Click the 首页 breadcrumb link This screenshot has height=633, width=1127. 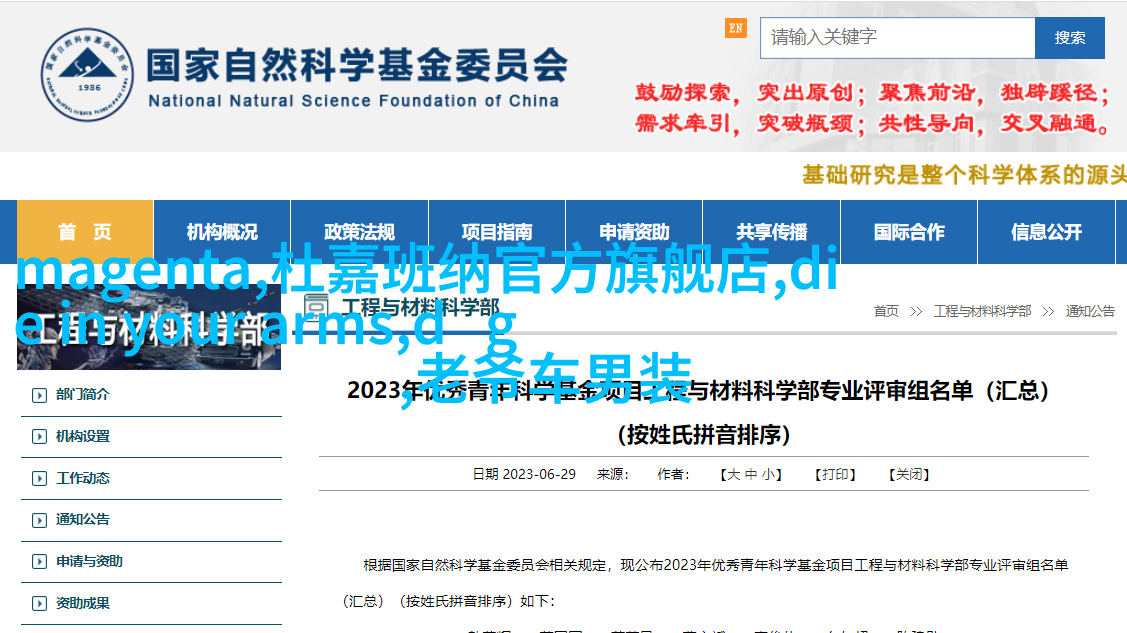[886, 311]
